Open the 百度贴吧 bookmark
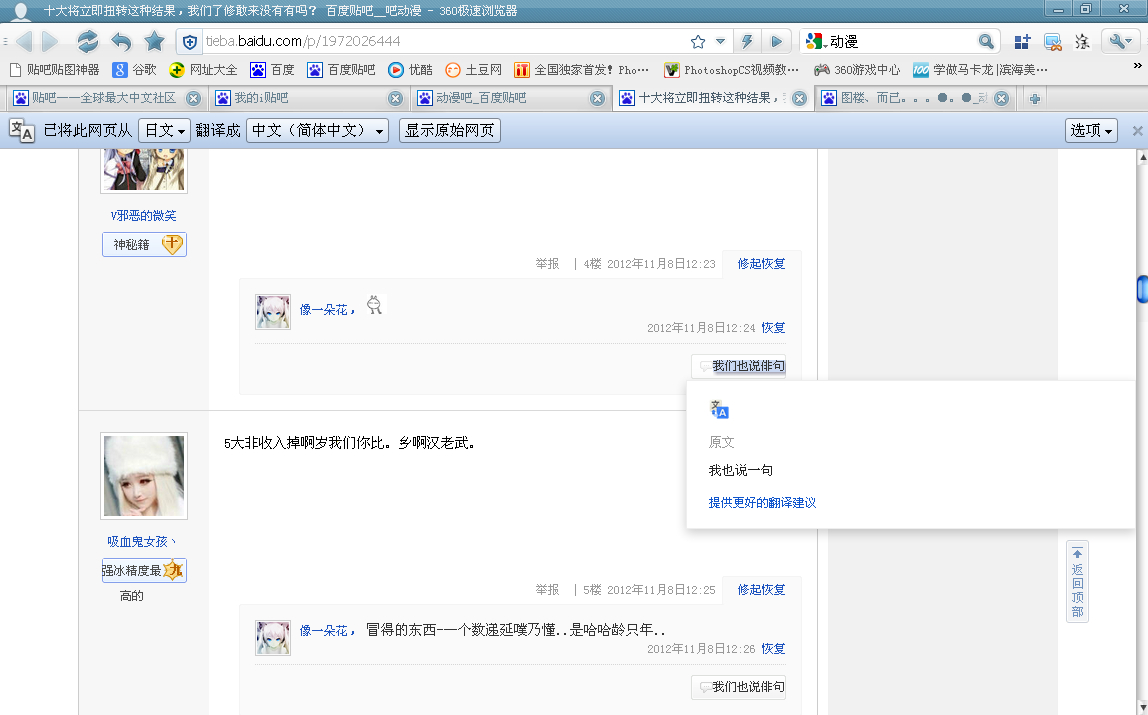This screenshot has width=1148, height=715. coord(340,70)
